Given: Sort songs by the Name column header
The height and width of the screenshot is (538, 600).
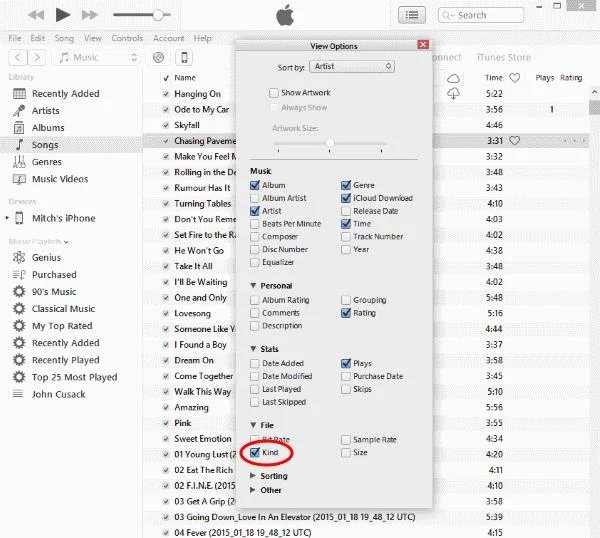Looking at the screenshot, I should [185, 78].
